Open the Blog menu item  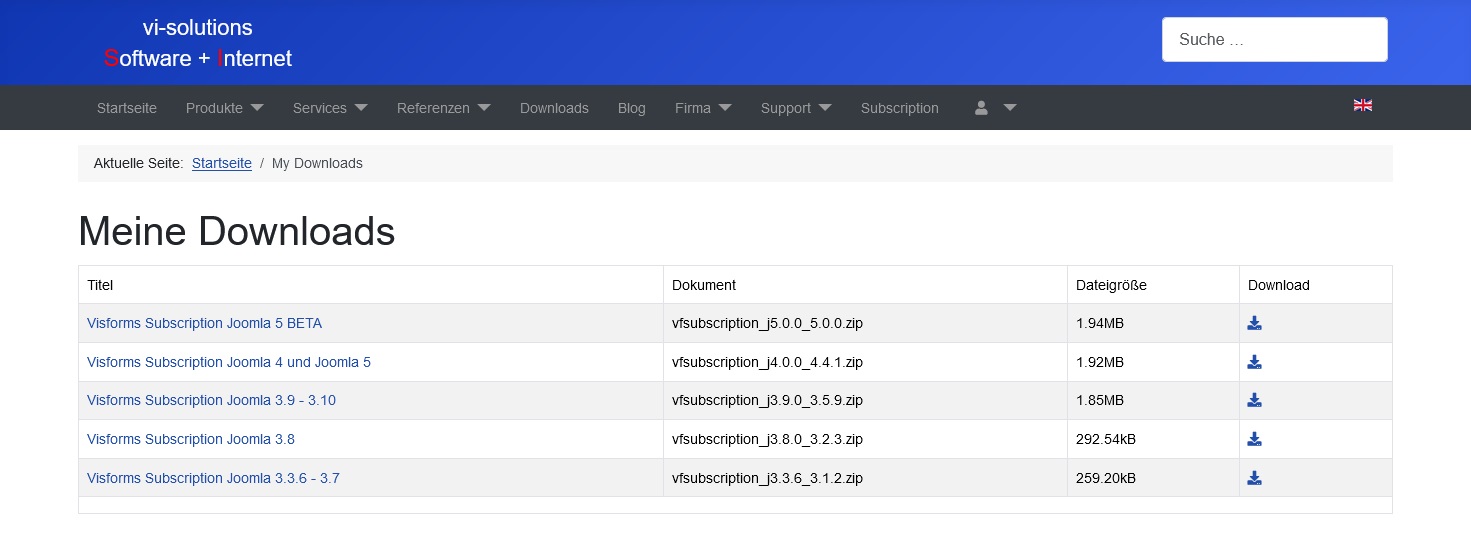coord(632,108)
